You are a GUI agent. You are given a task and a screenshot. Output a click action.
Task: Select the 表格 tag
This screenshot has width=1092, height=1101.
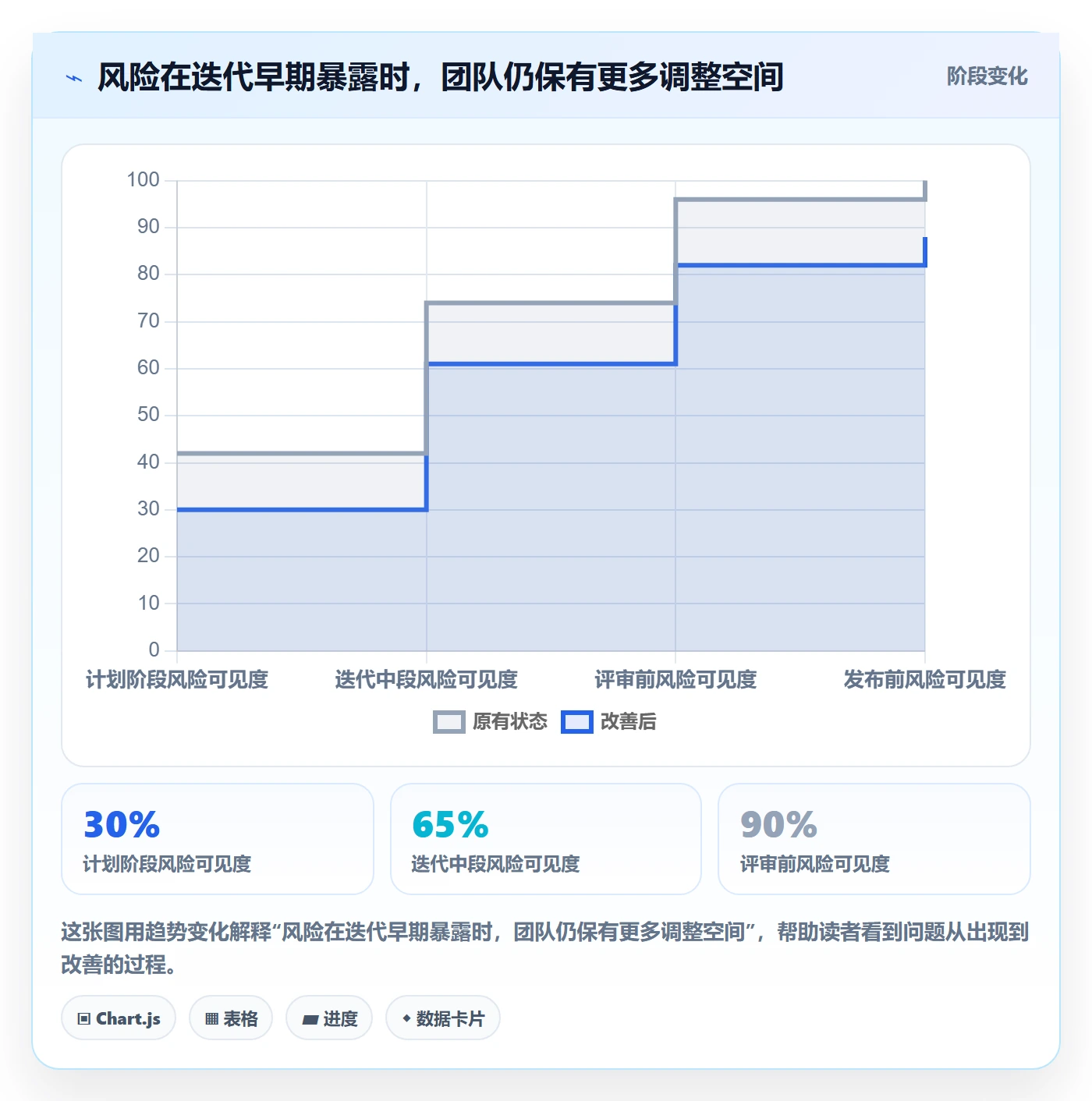coord(231,1018)
